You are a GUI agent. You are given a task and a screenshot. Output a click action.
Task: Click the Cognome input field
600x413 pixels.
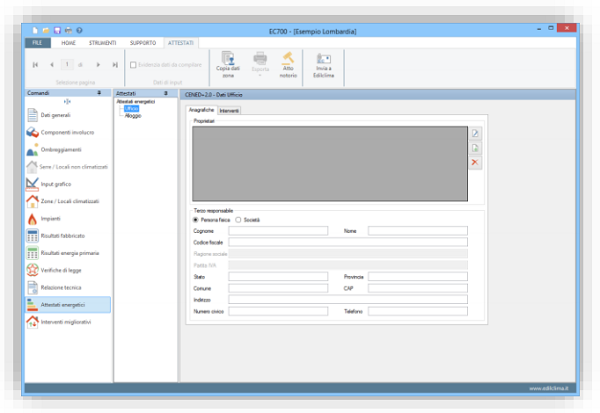click(x=263, y=230)
